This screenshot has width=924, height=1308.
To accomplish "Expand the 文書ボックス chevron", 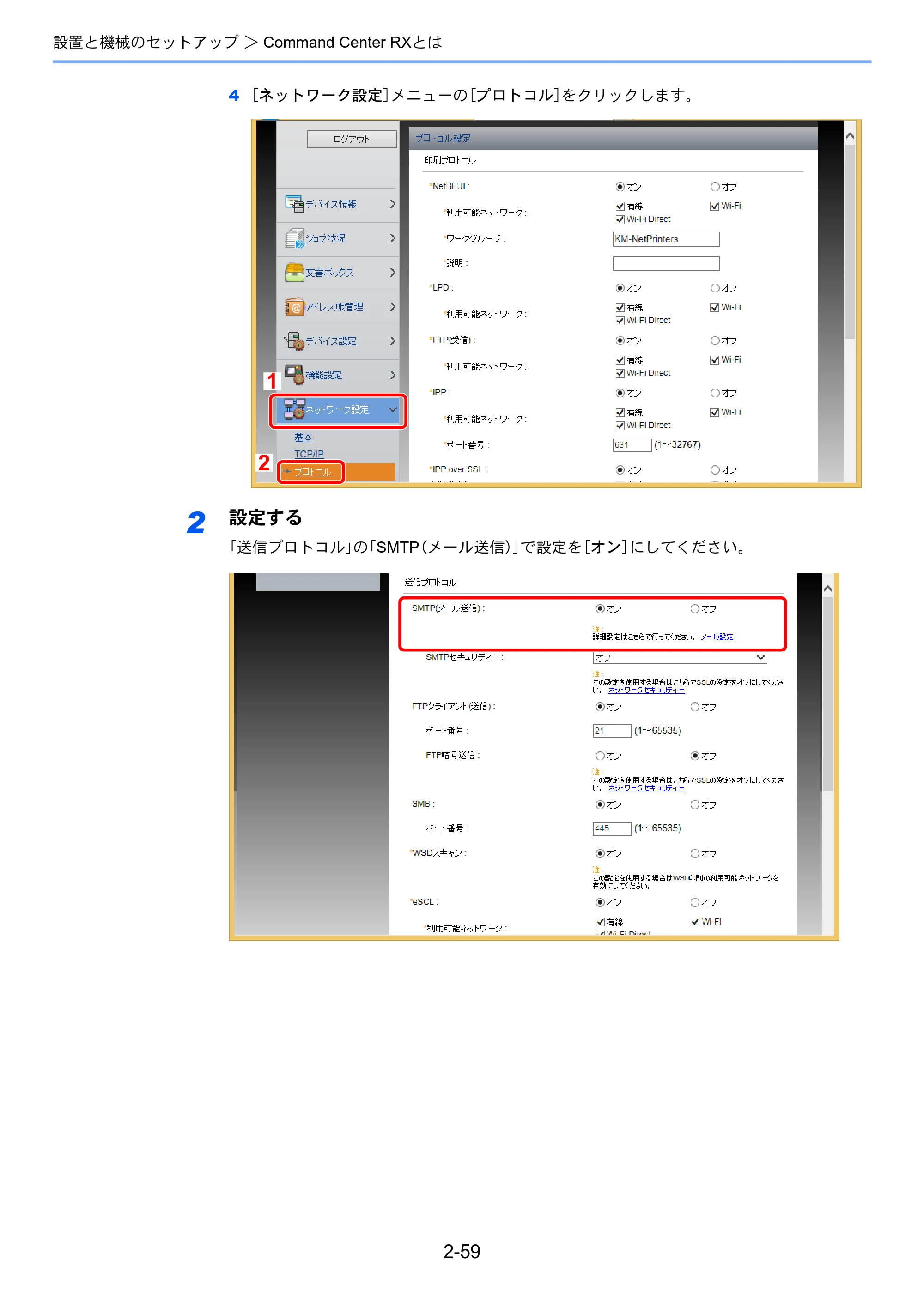I will (392, 272).
